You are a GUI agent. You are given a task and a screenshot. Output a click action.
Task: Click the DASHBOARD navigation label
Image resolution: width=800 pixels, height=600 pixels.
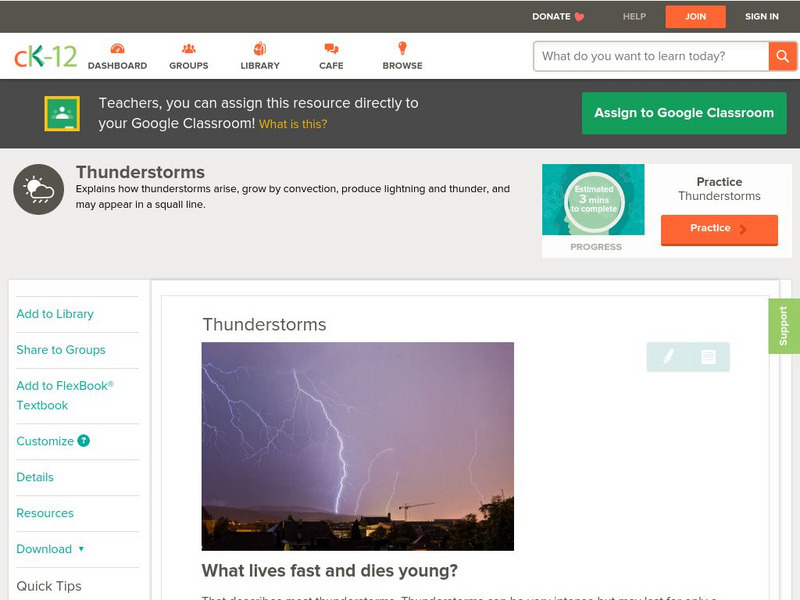(x=117, y=66)
